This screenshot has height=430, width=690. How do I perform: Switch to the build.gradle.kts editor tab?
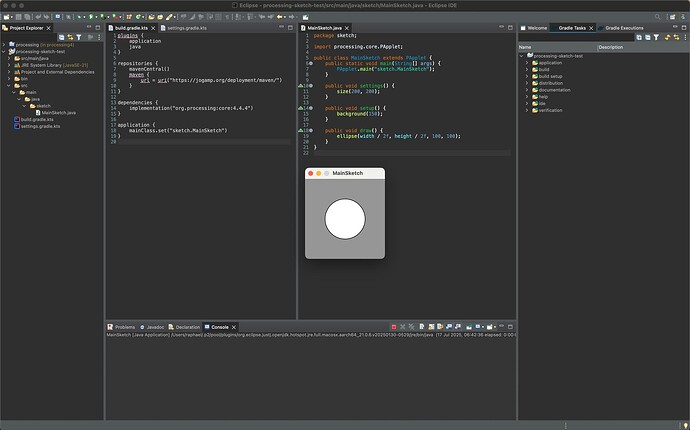point(131,28)
